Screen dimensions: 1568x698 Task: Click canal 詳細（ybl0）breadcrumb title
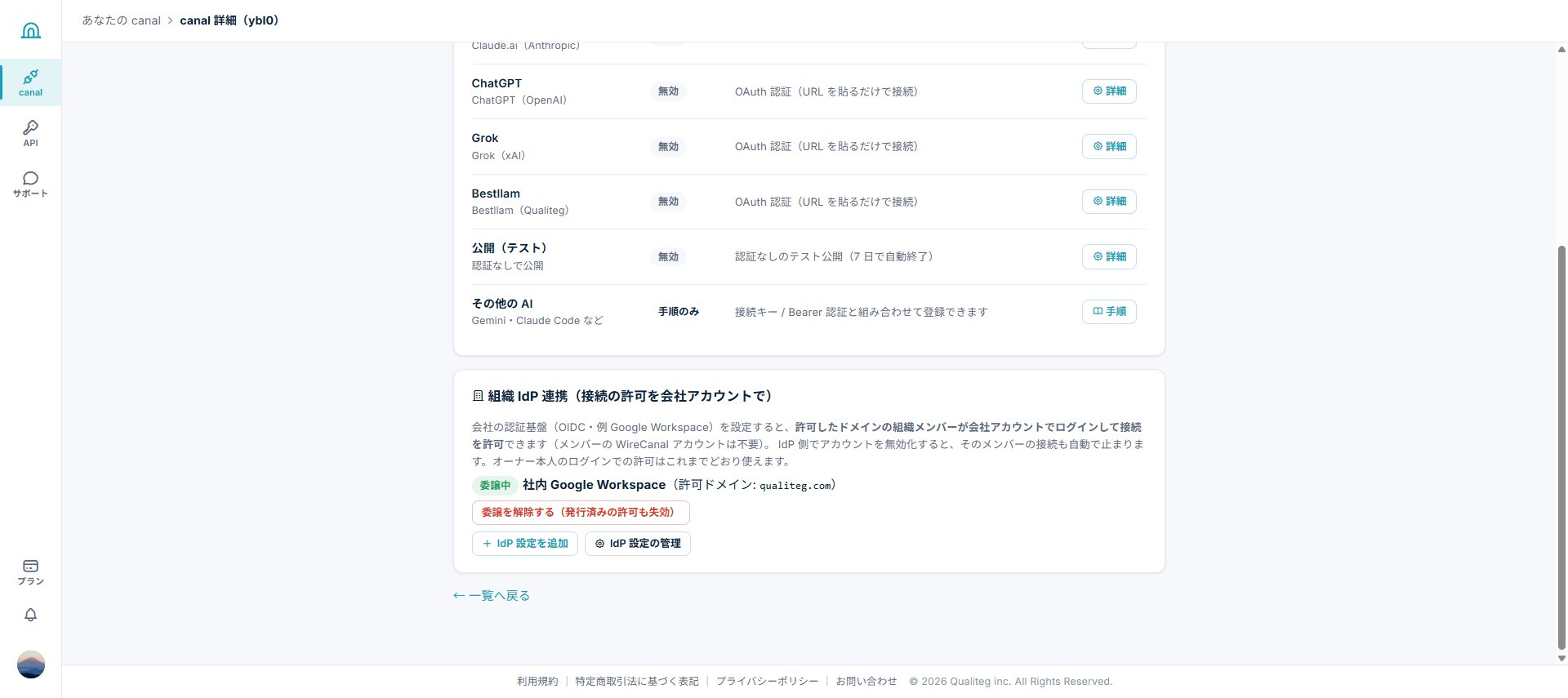[x=229, y=20]
